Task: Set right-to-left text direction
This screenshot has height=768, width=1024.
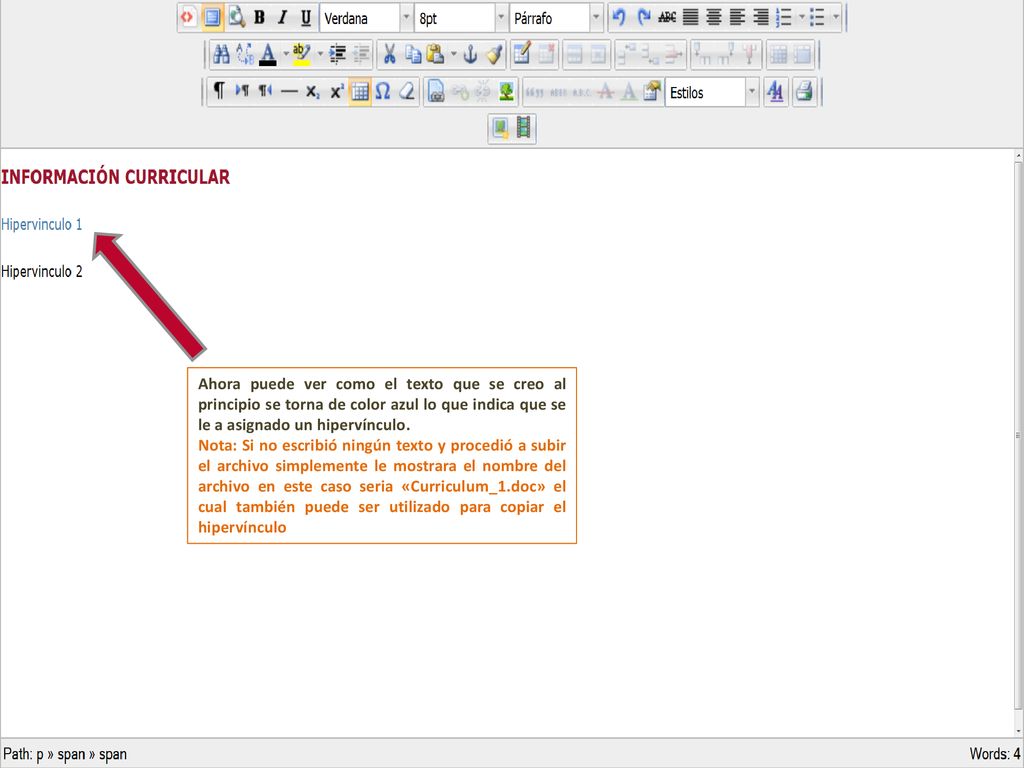Action: pos(265,92)
